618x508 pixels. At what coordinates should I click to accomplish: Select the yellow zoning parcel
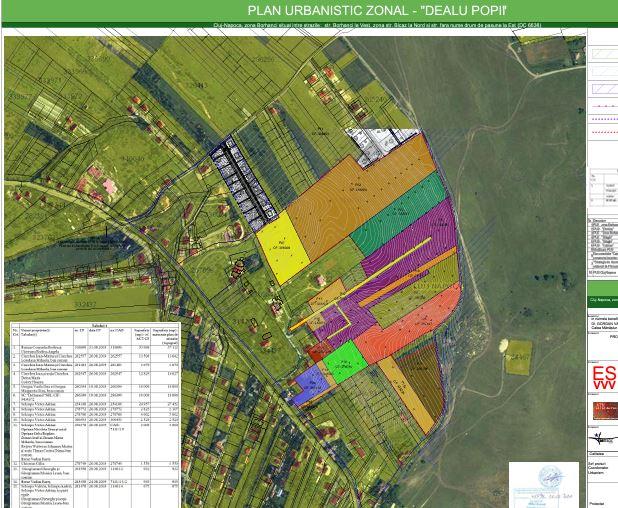[x=283, y=245]
